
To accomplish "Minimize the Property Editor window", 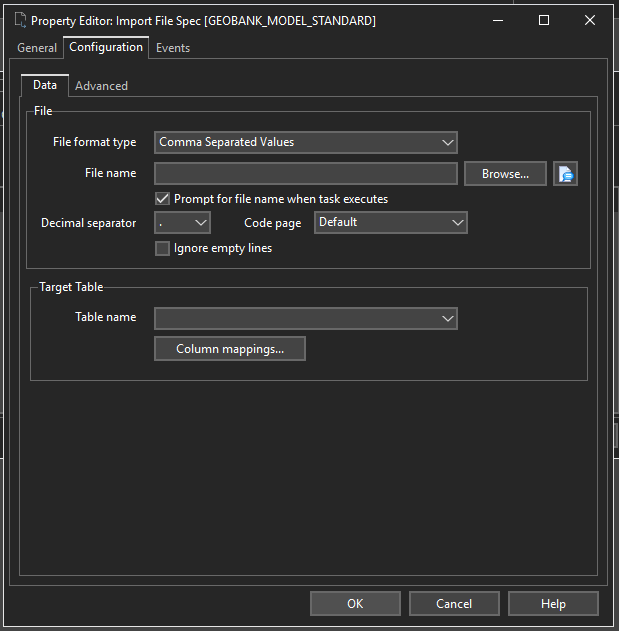I will click(x=497, y=20).
